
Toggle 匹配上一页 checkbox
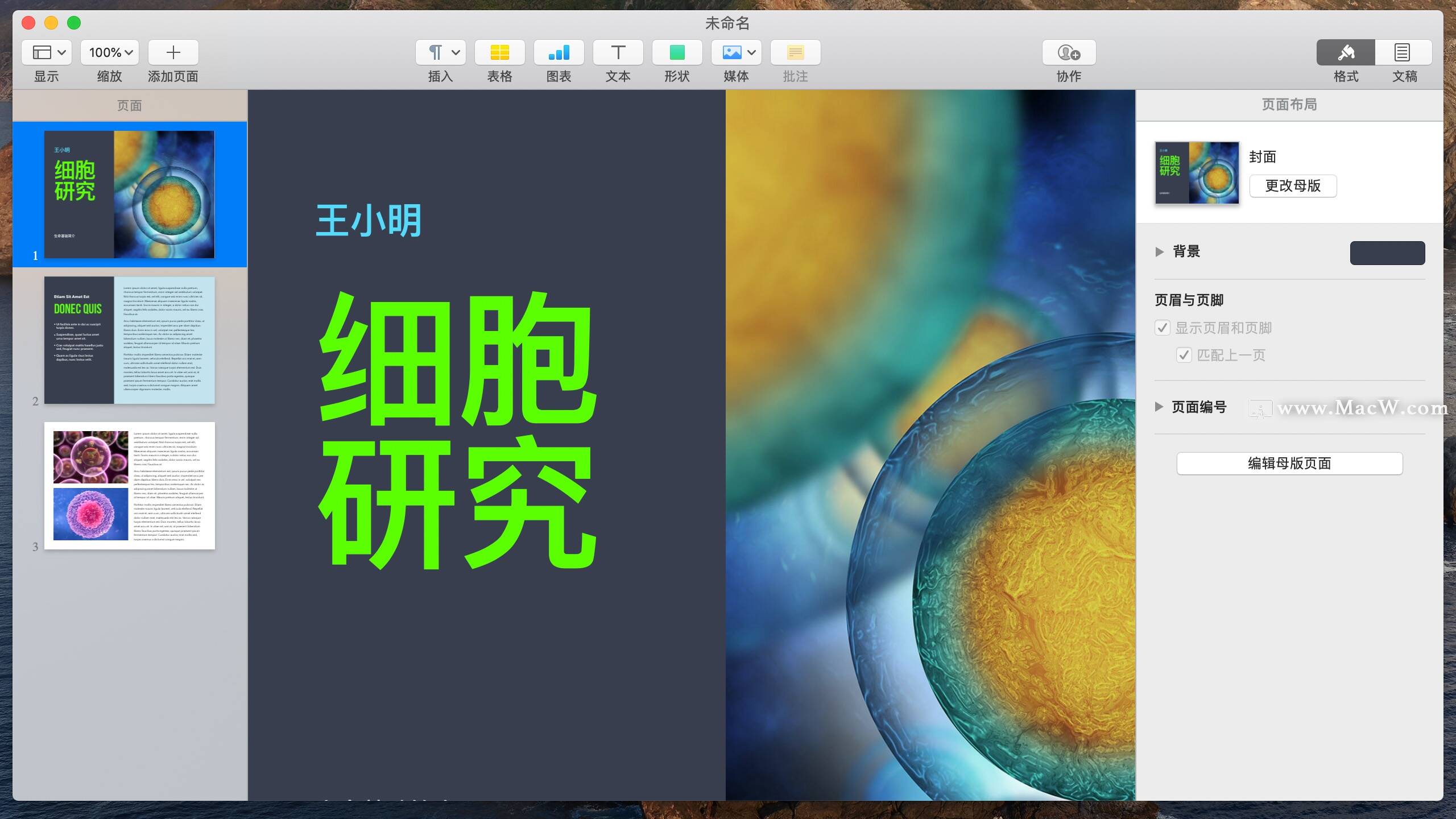pyautogui.click(x=1184, y=355)
